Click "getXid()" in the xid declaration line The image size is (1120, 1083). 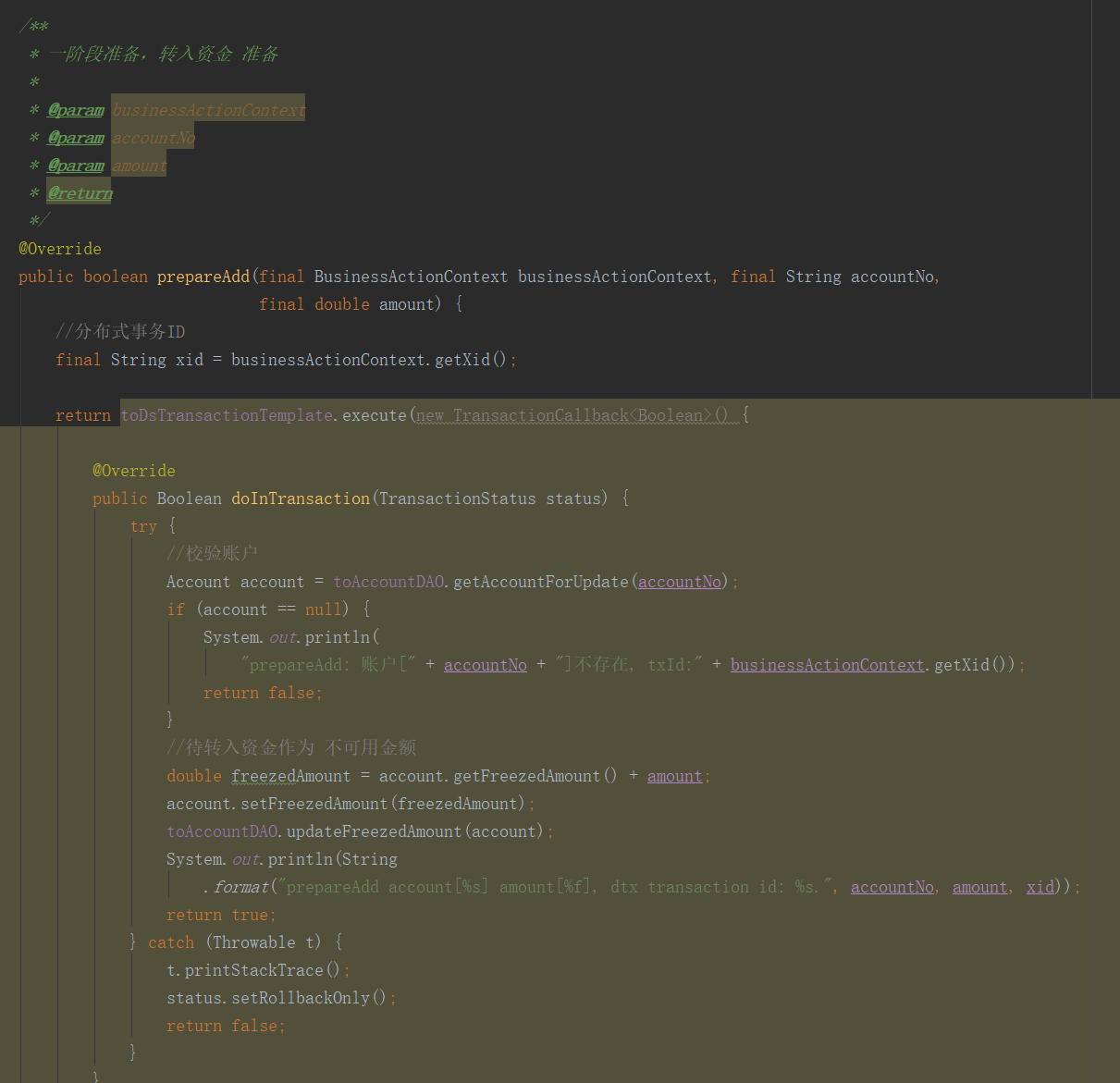[471, 360]
